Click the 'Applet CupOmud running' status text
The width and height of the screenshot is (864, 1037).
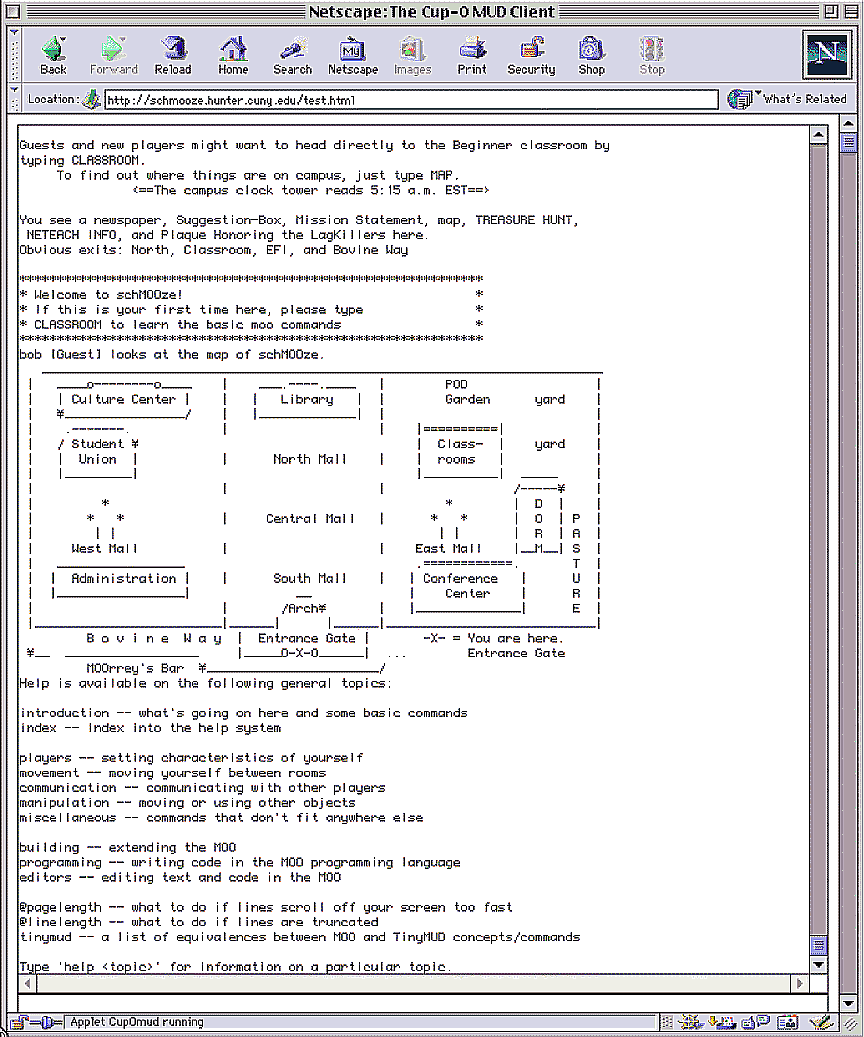pos(137,1022)
